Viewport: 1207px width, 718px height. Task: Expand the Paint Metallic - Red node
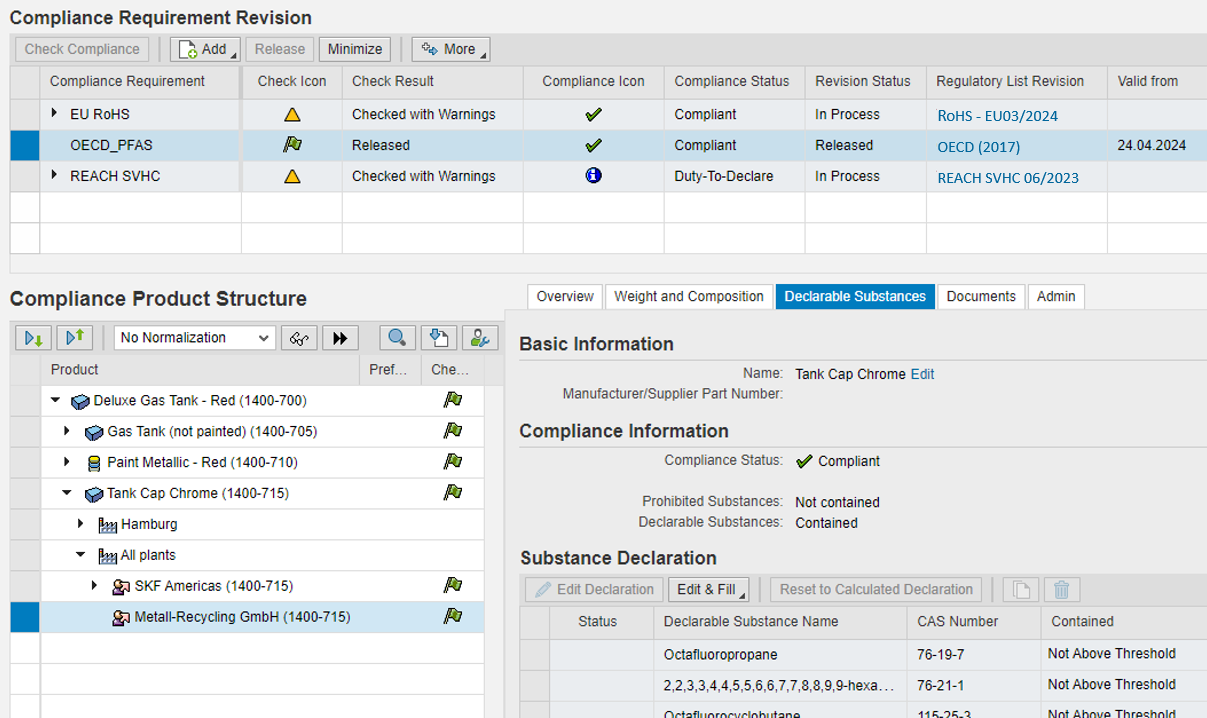click(67, 462)
